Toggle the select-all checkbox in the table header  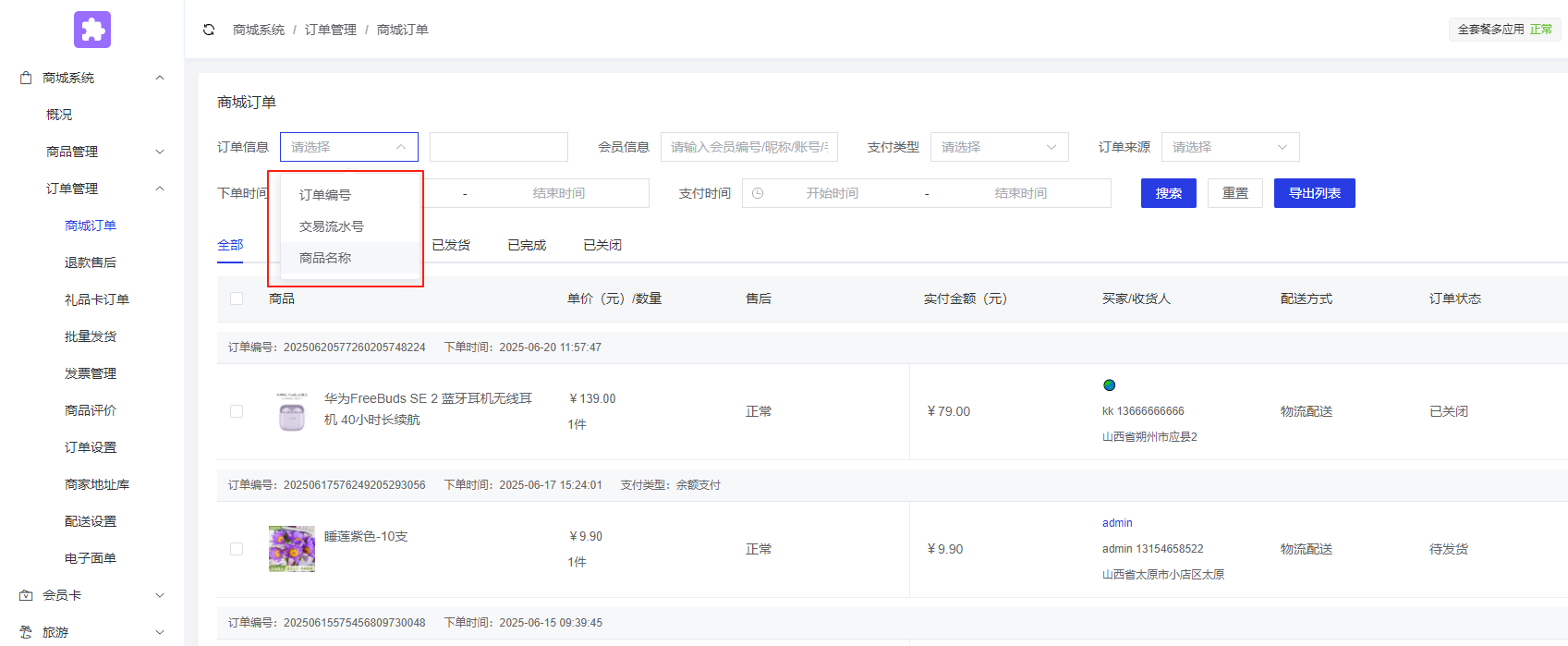point(237,299)
